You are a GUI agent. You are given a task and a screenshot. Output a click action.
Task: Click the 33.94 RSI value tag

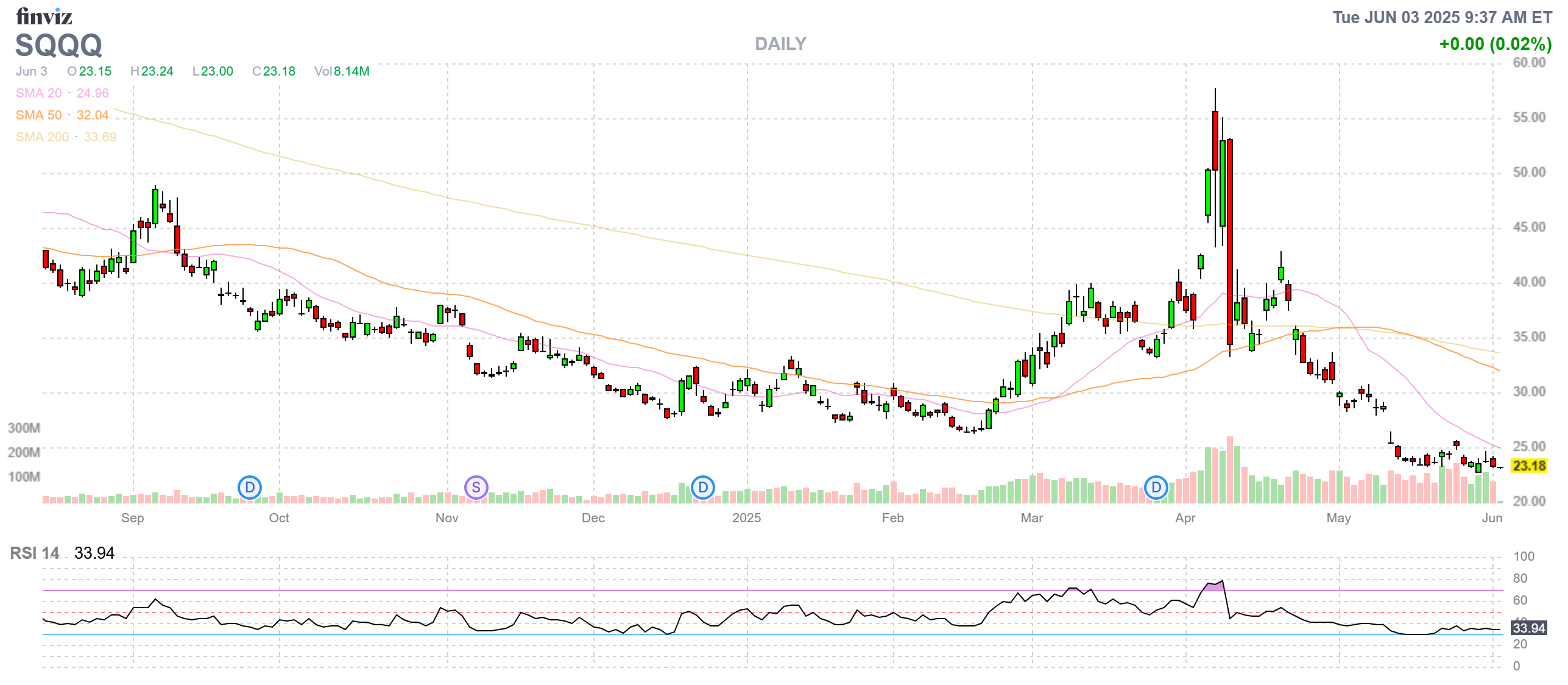click(1529, 628)
